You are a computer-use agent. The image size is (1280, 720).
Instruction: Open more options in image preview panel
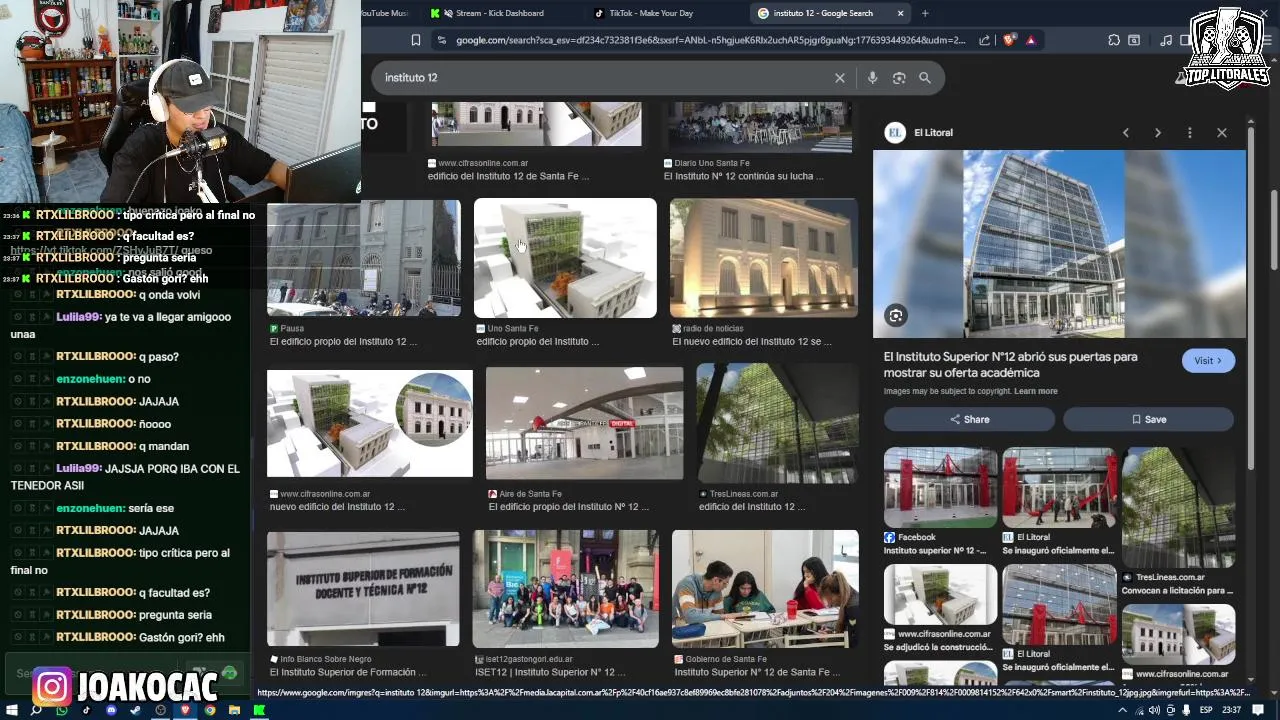pos(1190,132)
